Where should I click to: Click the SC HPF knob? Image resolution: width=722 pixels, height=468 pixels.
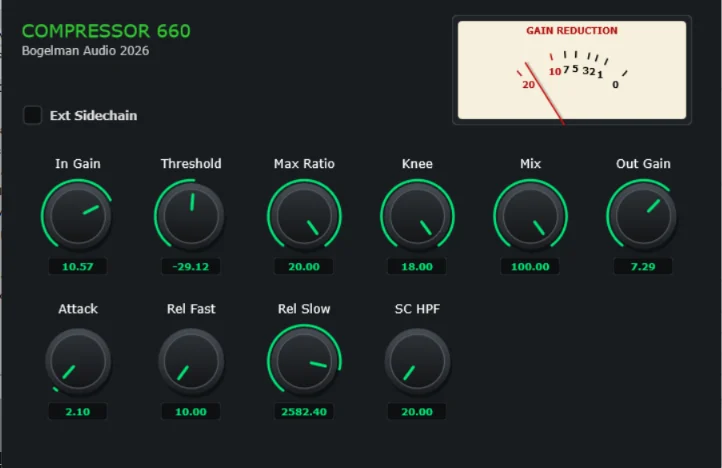point(417,361)
